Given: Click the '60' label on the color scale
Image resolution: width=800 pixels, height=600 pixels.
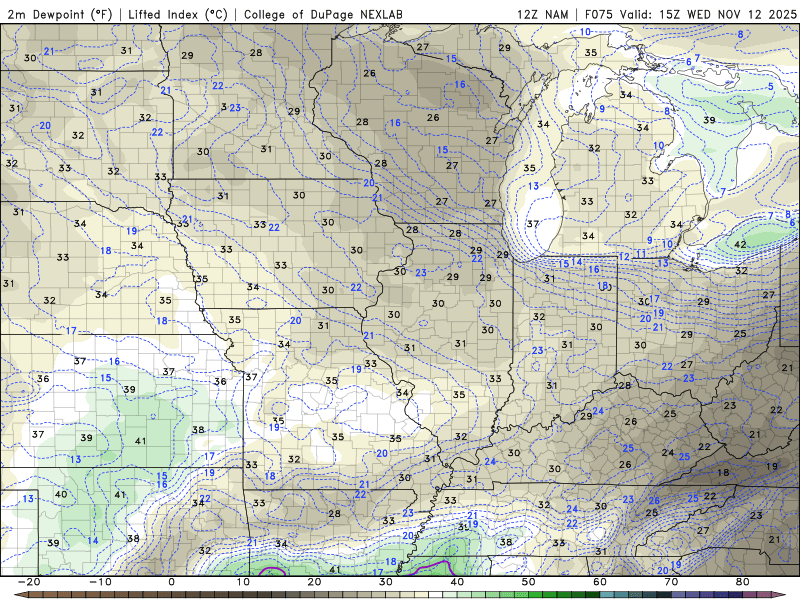Looking at the screenshot, I should pos(600,582).
